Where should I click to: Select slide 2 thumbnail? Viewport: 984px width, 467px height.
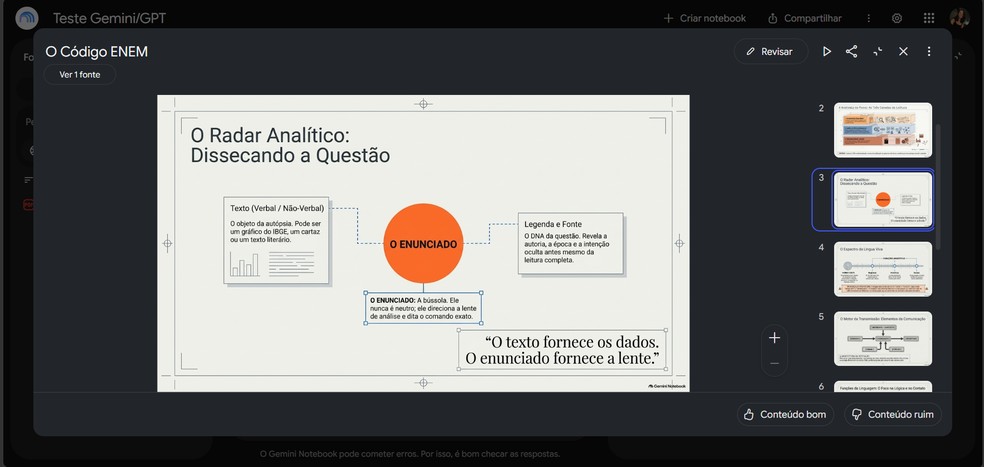[x=883, y=130]
